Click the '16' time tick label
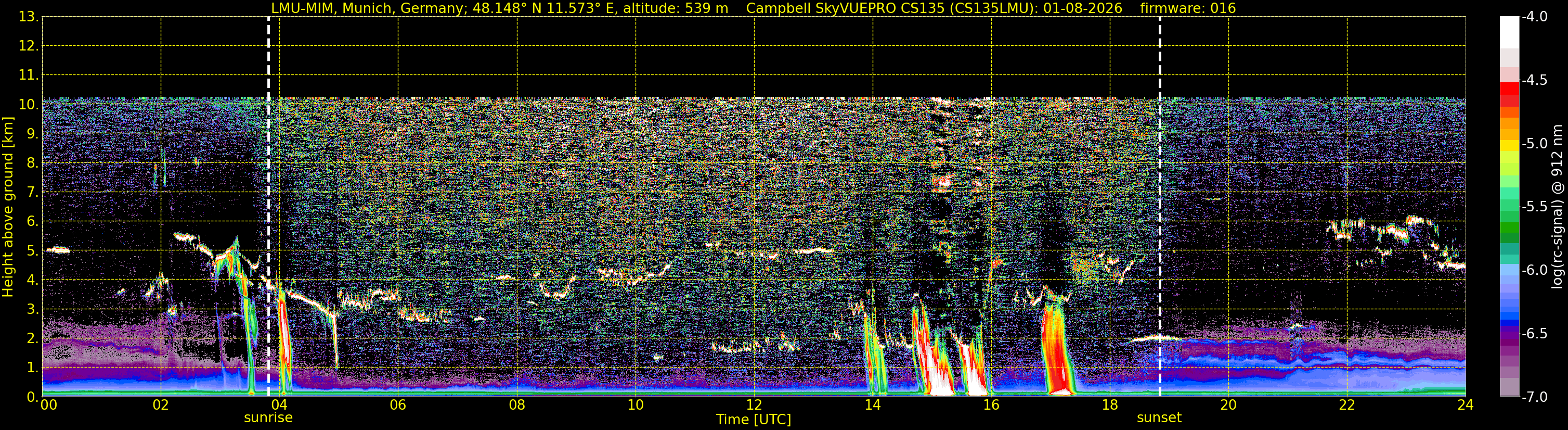1568x430 pixels. (992, 405)
